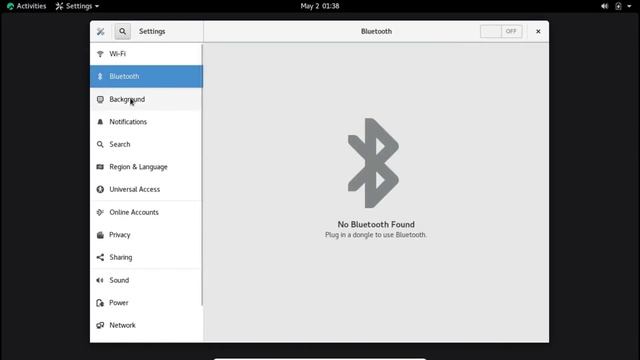Screen dimensions: 640x360
Task: Click the Sound speaker icon in sidebar
Action: point(100,280)
